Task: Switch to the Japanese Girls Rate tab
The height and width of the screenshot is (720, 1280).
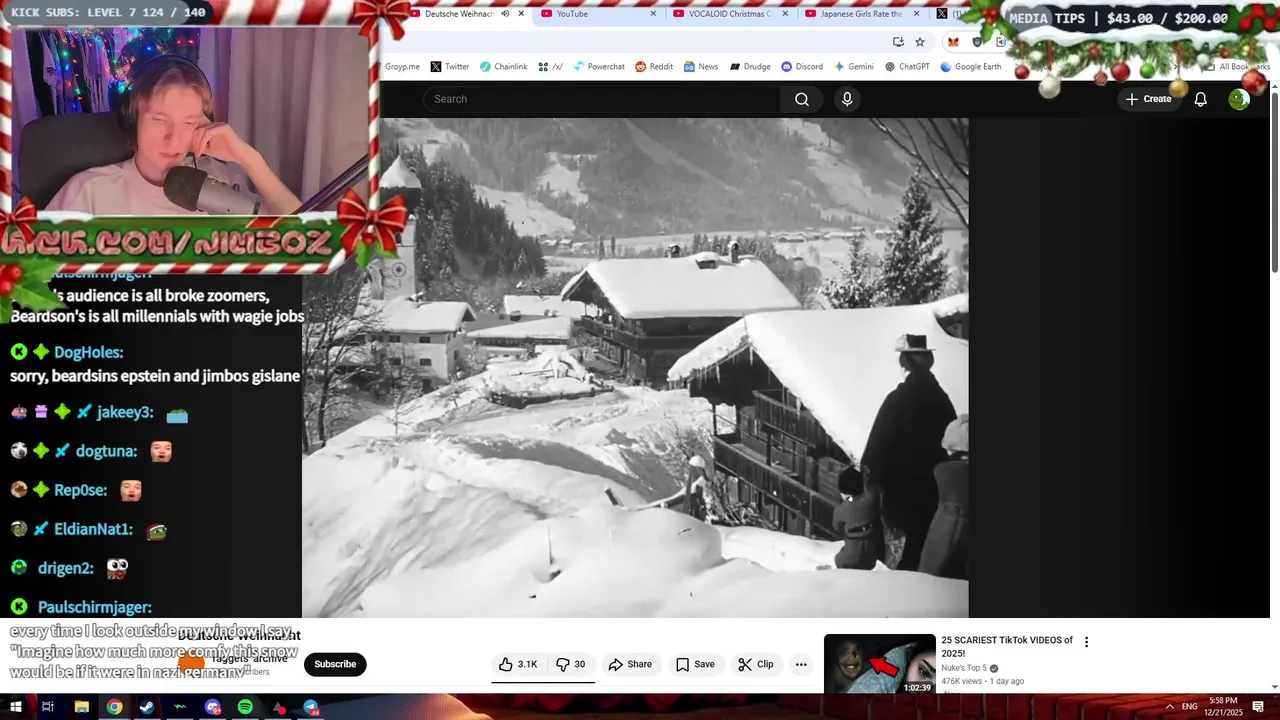Action: click(x=861, y=14)
